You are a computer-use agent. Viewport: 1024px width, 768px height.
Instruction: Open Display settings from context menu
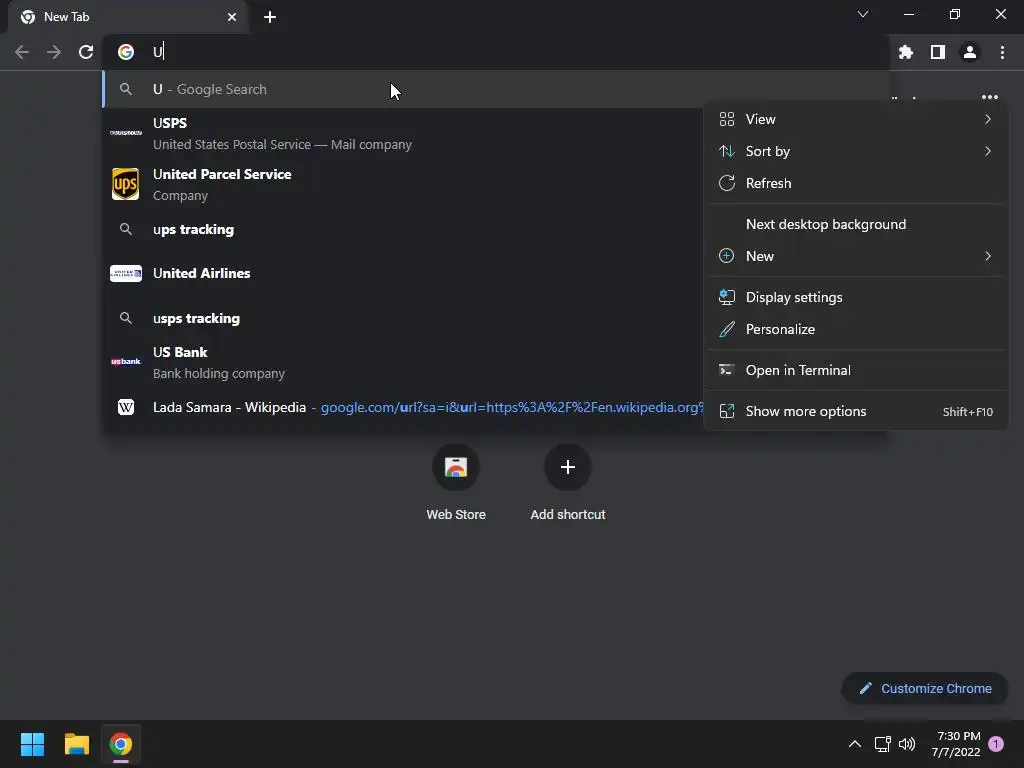click(x=856, y=298)
